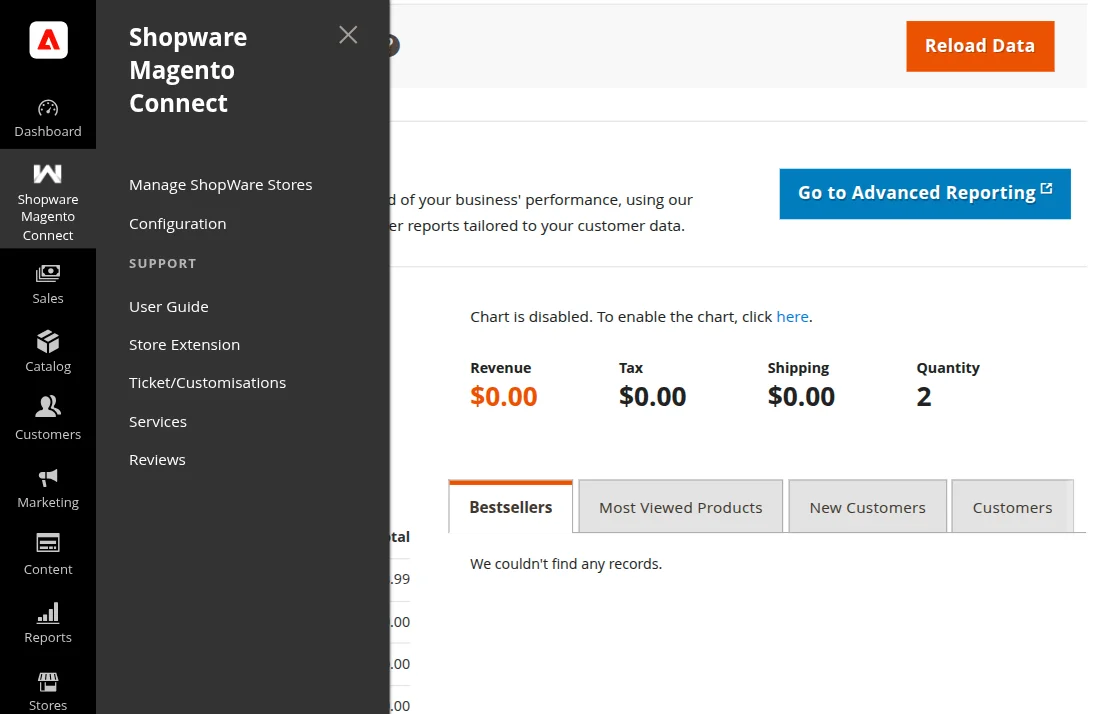Open the Marketing megaphone icon
Screen dimensions: 1120x714
point(48,487)
